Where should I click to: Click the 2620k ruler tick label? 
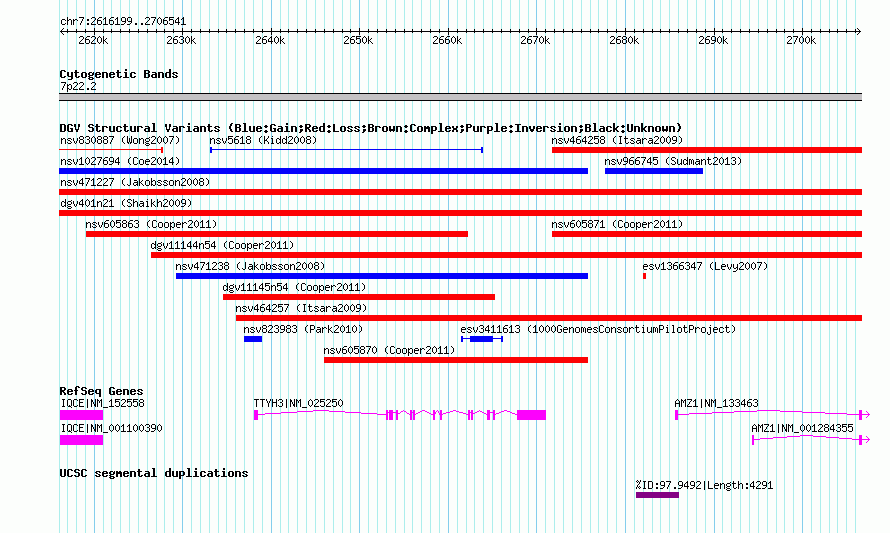pos(93,41)
